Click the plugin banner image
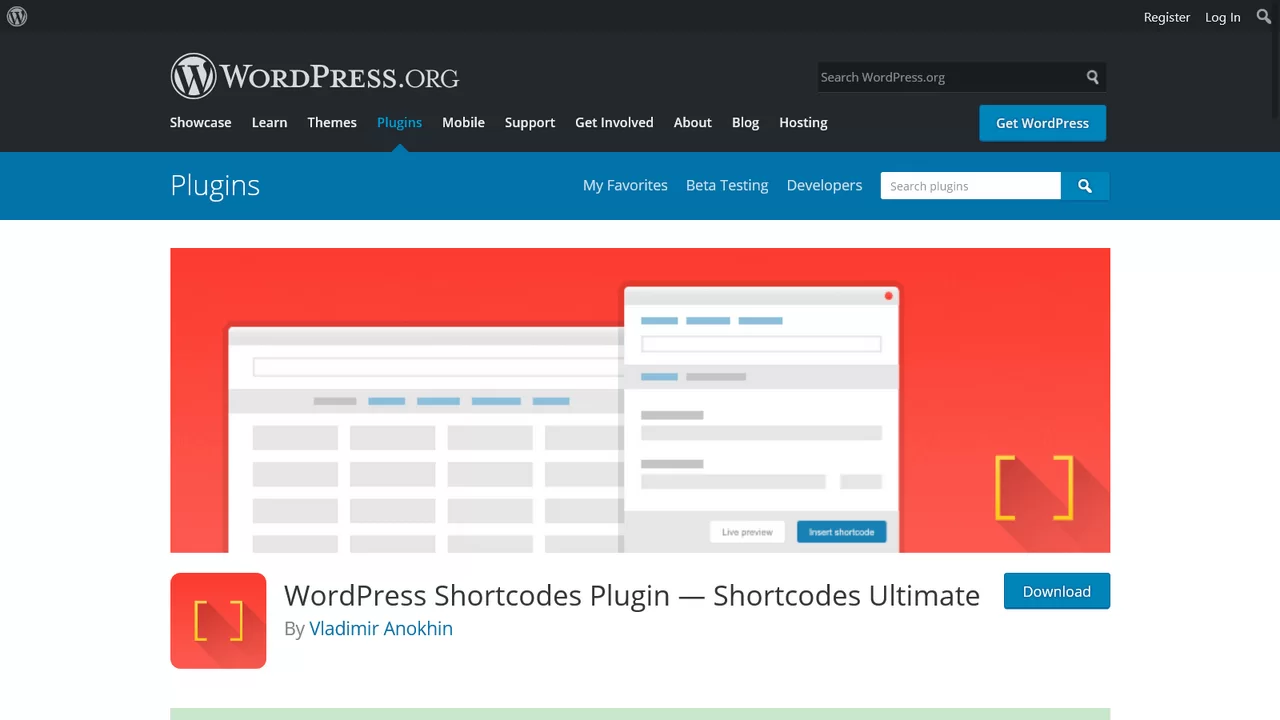The height and width of the screenshot is (720, 1280). click(640, 400)
